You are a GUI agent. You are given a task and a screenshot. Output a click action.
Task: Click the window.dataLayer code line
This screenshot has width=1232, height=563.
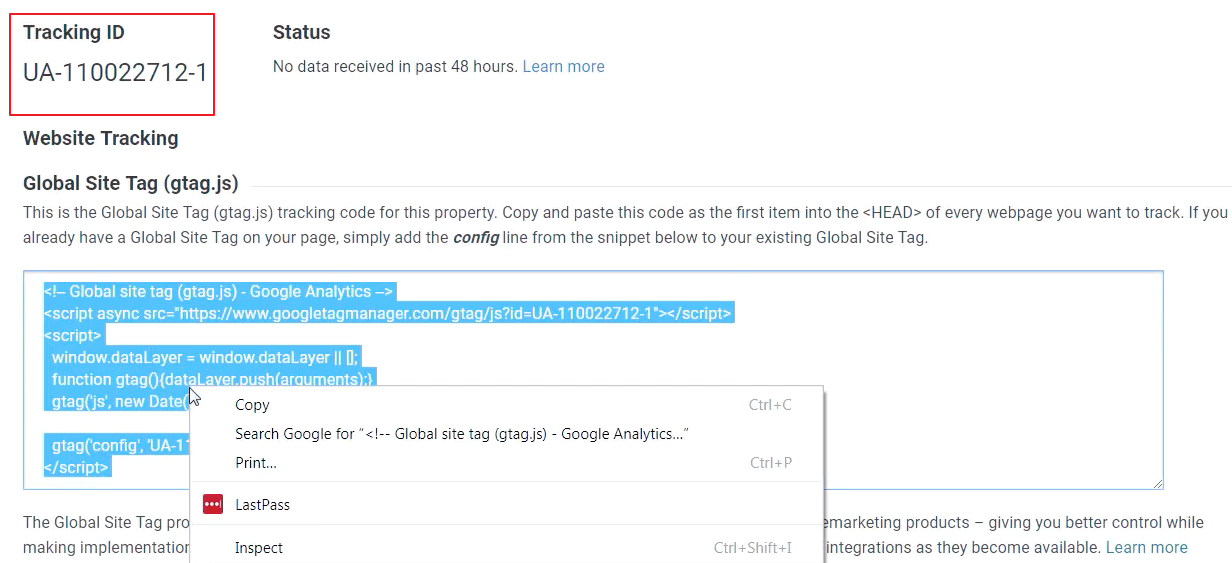205,358
